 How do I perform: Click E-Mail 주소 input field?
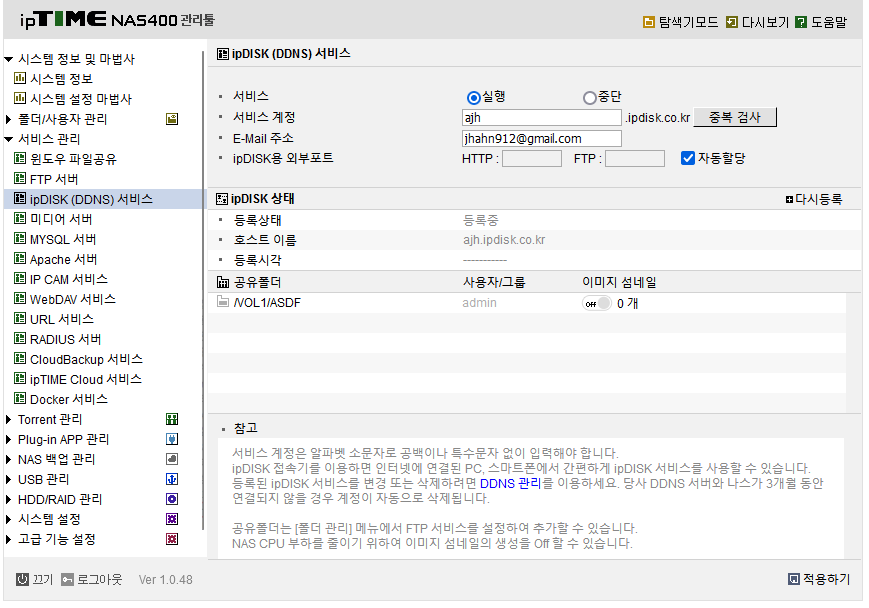tap(541, 139)
